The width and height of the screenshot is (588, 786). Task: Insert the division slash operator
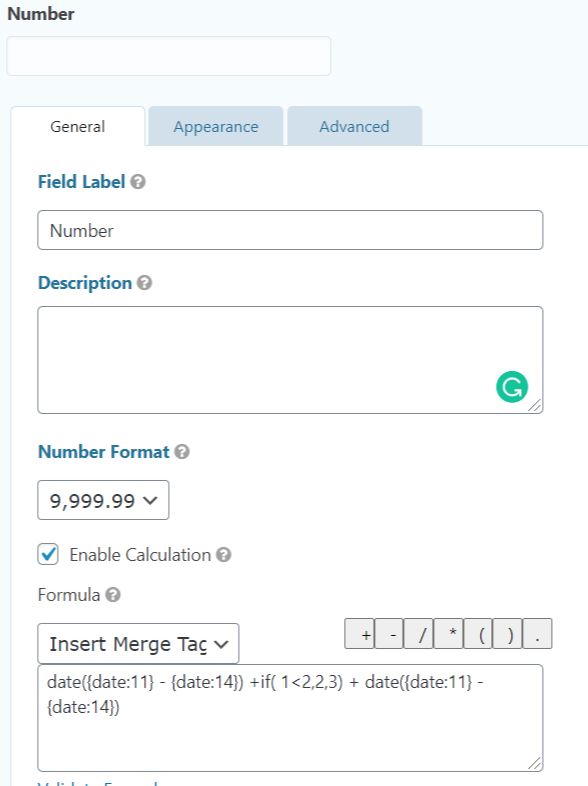418,634
